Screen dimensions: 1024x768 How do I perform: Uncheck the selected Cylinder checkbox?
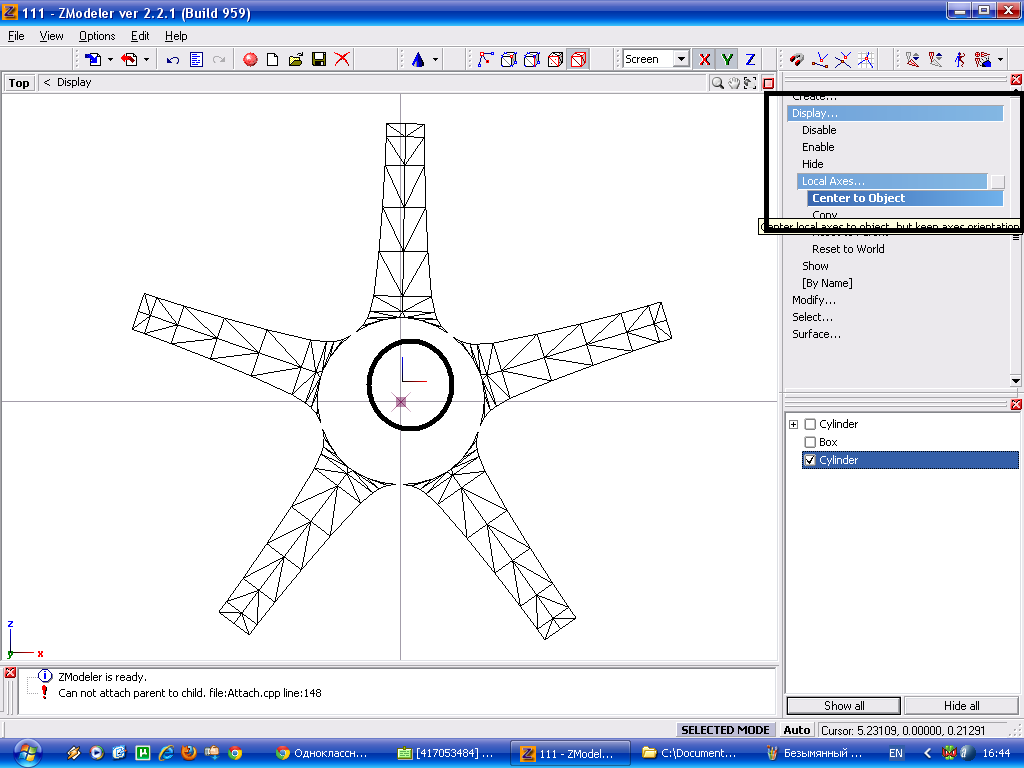(810, 460)
